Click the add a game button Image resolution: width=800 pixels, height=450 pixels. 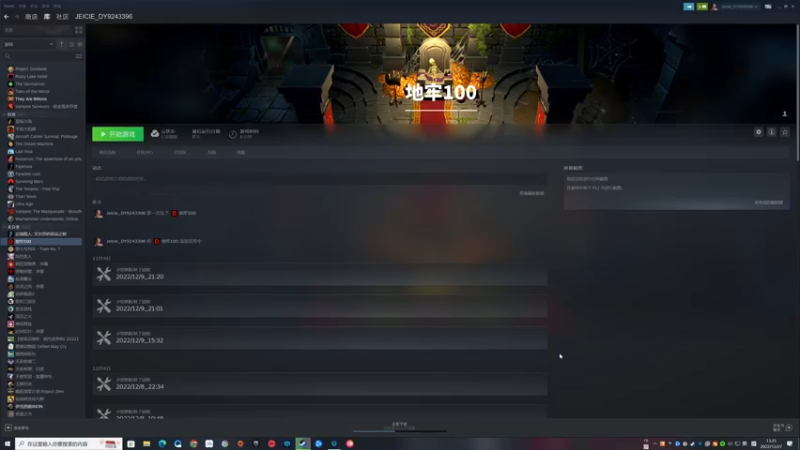17,428
